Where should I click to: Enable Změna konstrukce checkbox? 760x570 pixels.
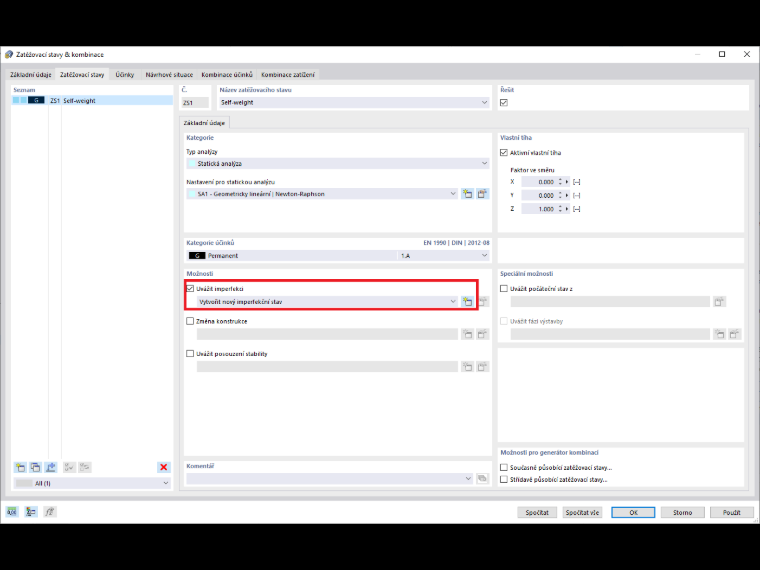190,321
